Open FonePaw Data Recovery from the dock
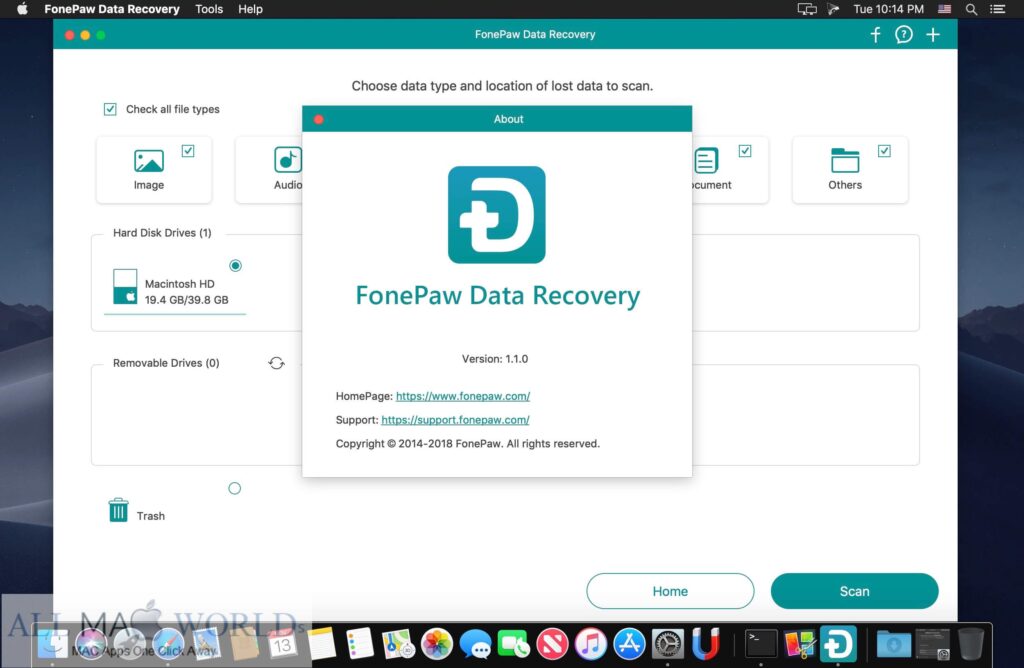 [x=838, y=644]
